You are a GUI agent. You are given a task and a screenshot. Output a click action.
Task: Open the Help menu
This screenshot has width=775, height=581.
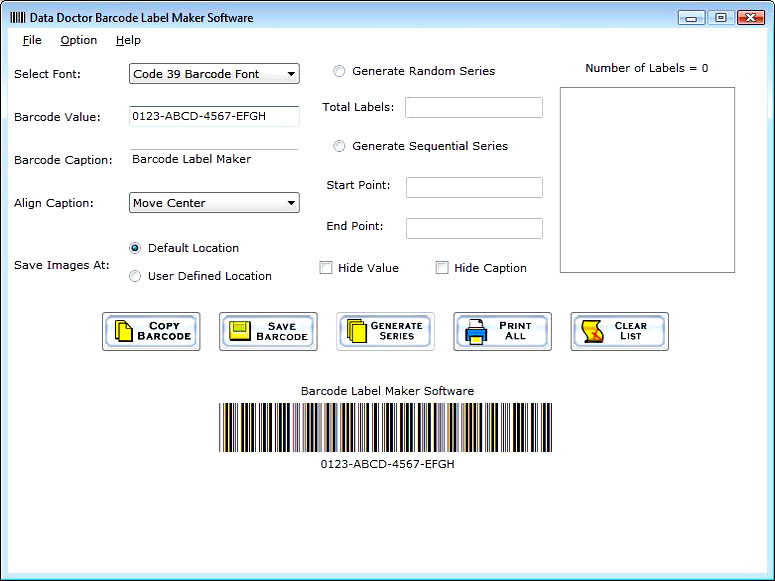click(x=128, y=40)
